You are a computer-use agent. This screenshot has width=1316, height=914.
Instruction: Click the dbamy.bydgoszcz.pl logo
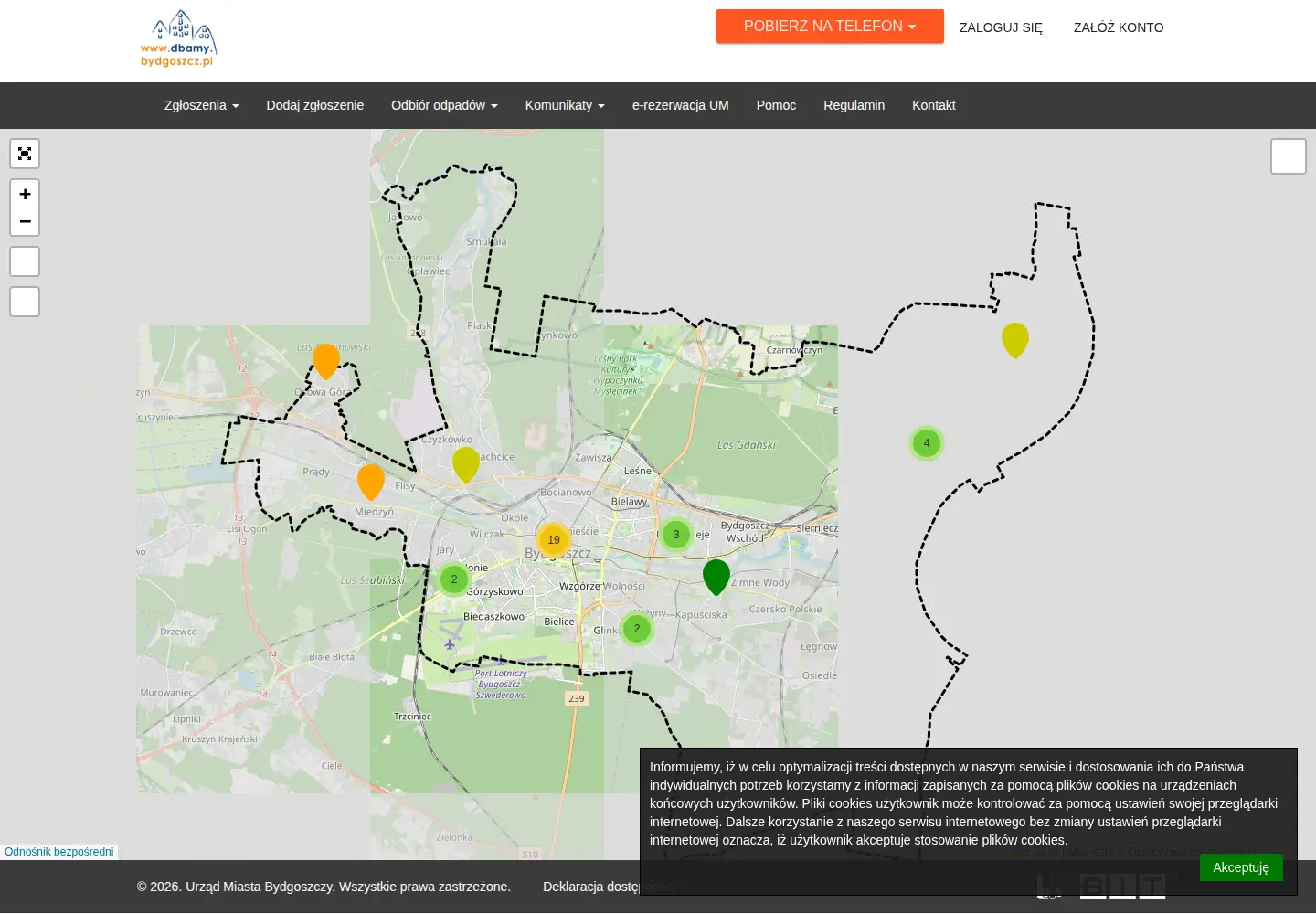click(x=178, y=38)
